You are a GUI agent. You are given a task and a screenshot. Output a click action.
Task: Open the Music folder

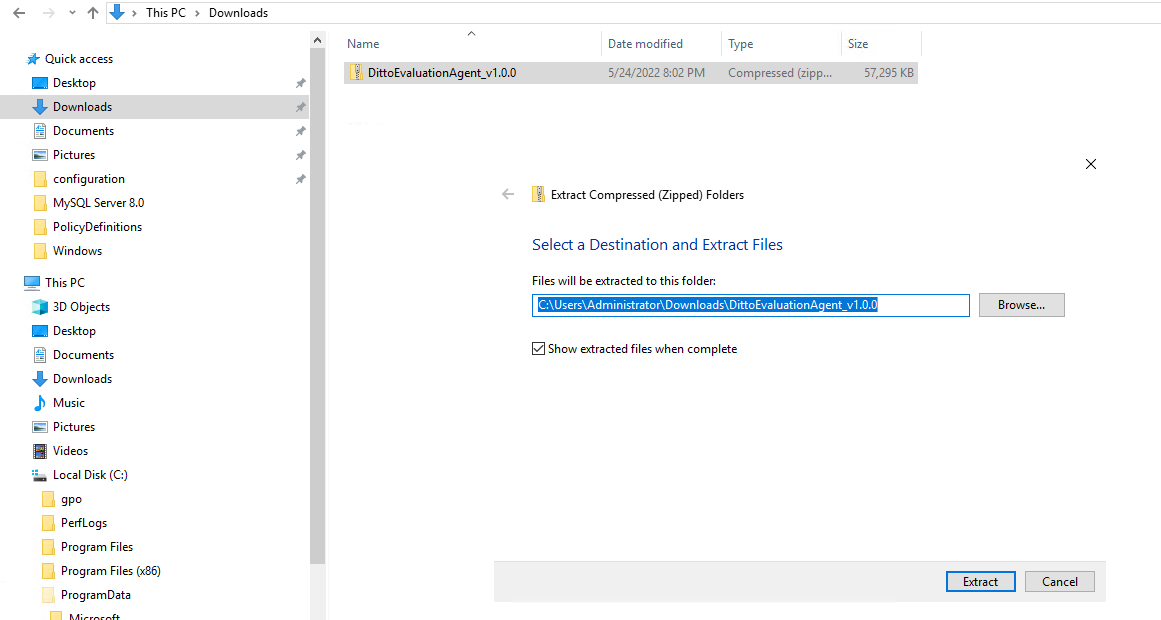pos(68,402)
